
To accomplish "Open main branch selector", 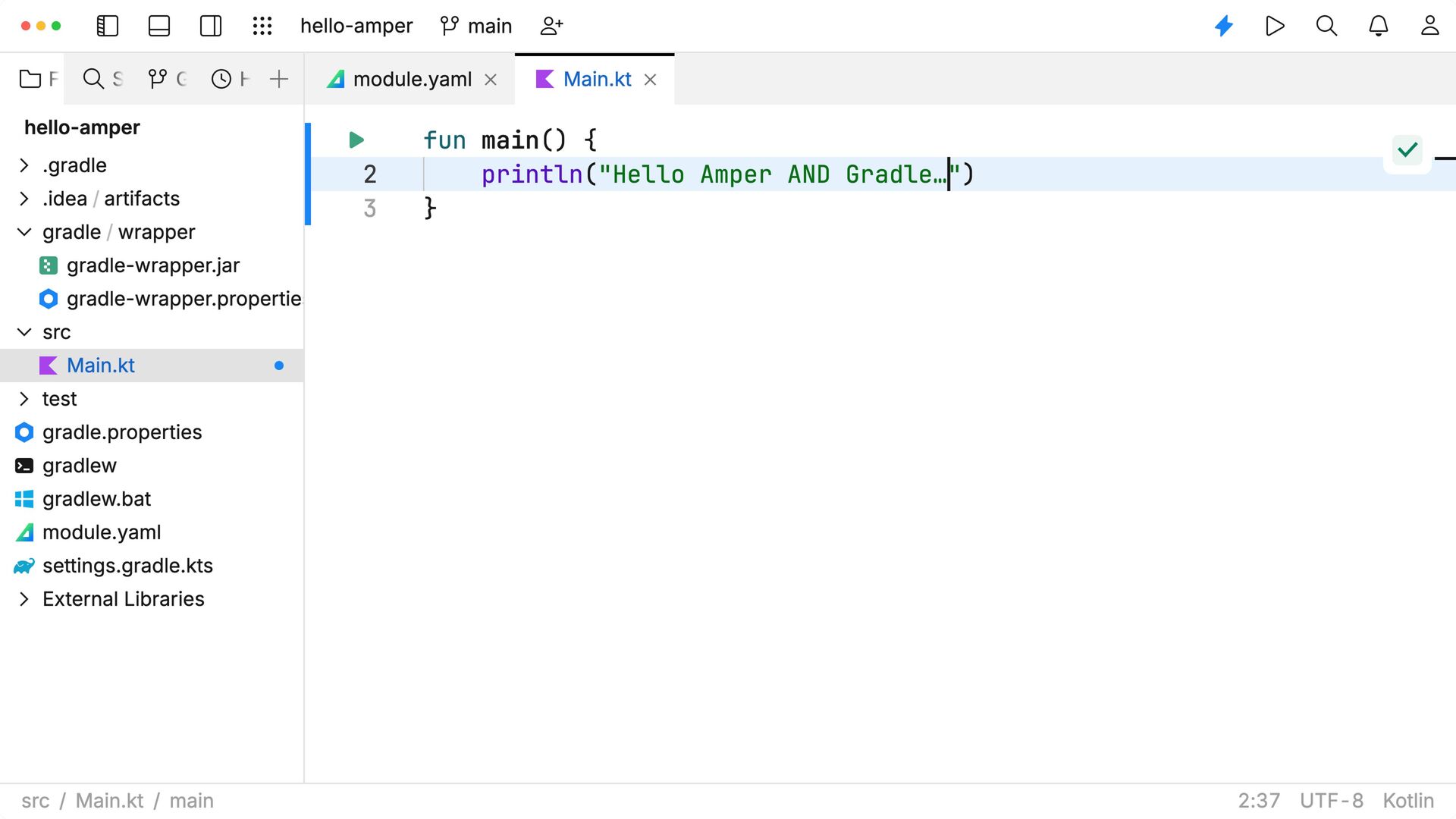I will click(x=476, y=26).
